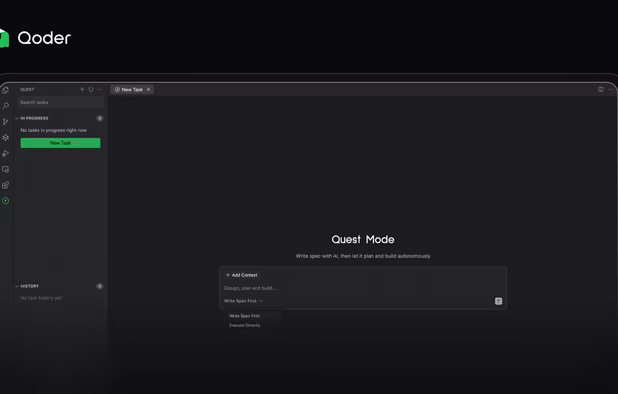The image size is (618, 394).
Task: Open the Write Spec First dropdown
Action: (x=243, y=301)
